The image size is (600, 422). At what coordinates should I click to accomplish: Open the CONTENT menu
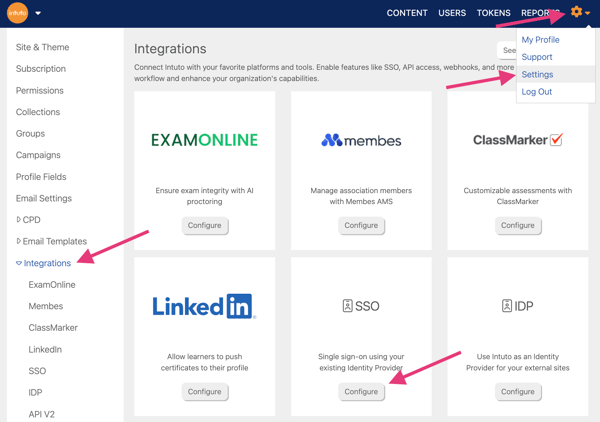(407, 13)
